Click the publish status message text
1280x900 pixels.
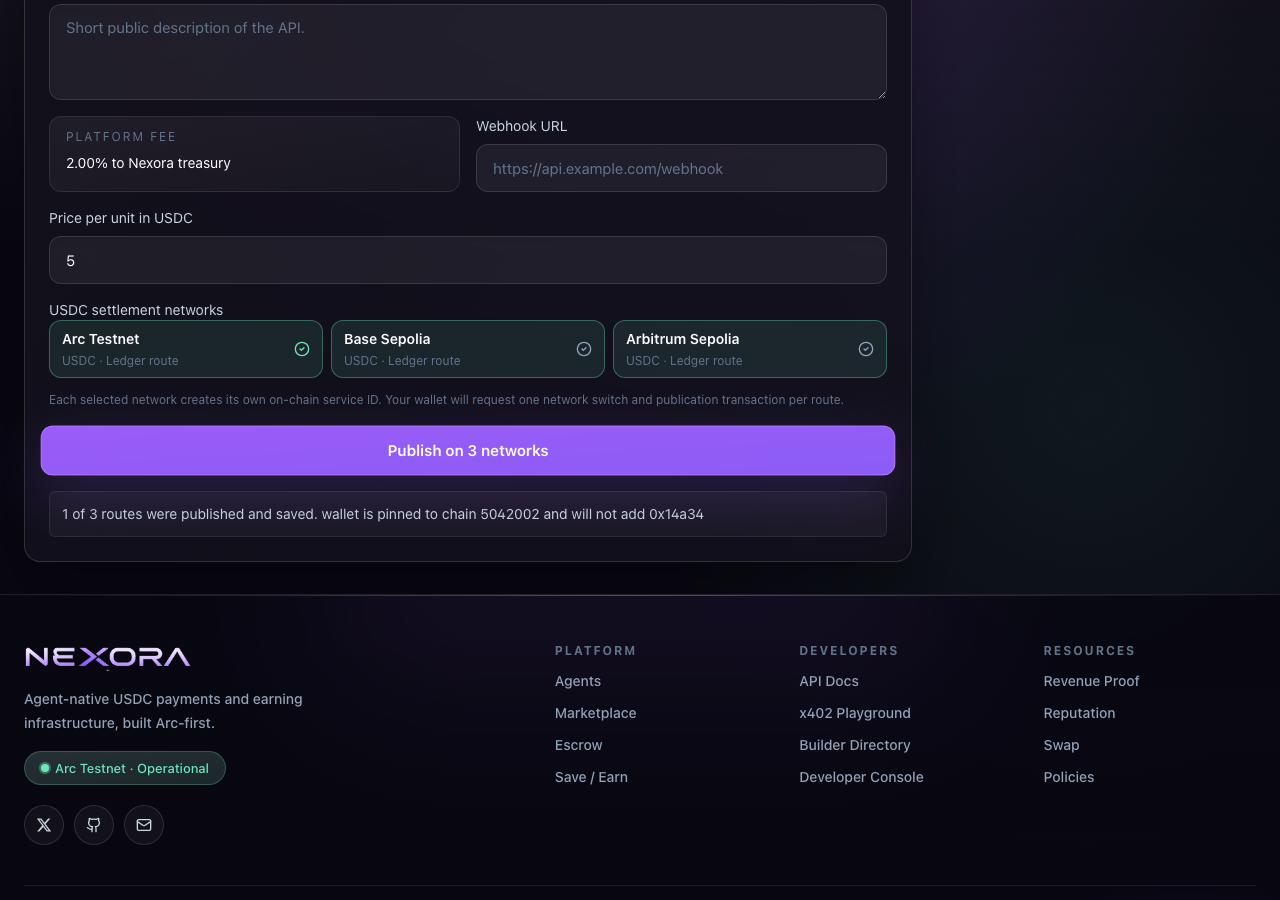[383, 514]
